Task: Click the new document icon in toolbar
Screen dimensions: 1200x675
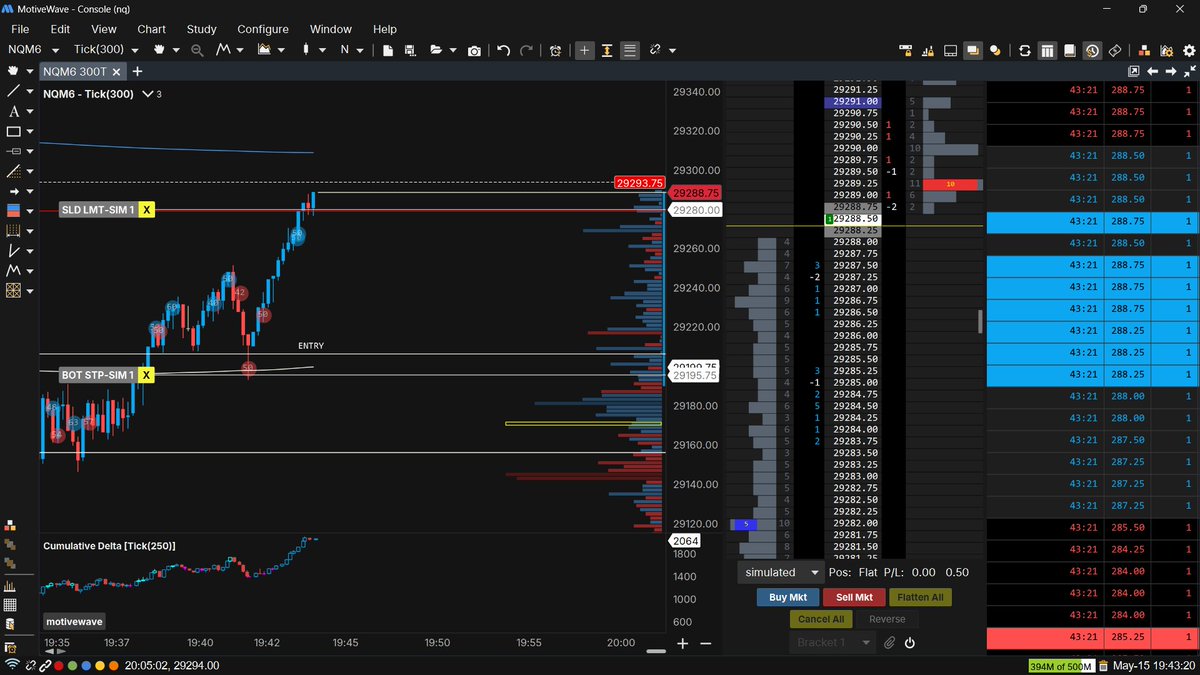Action: (387, 50)
